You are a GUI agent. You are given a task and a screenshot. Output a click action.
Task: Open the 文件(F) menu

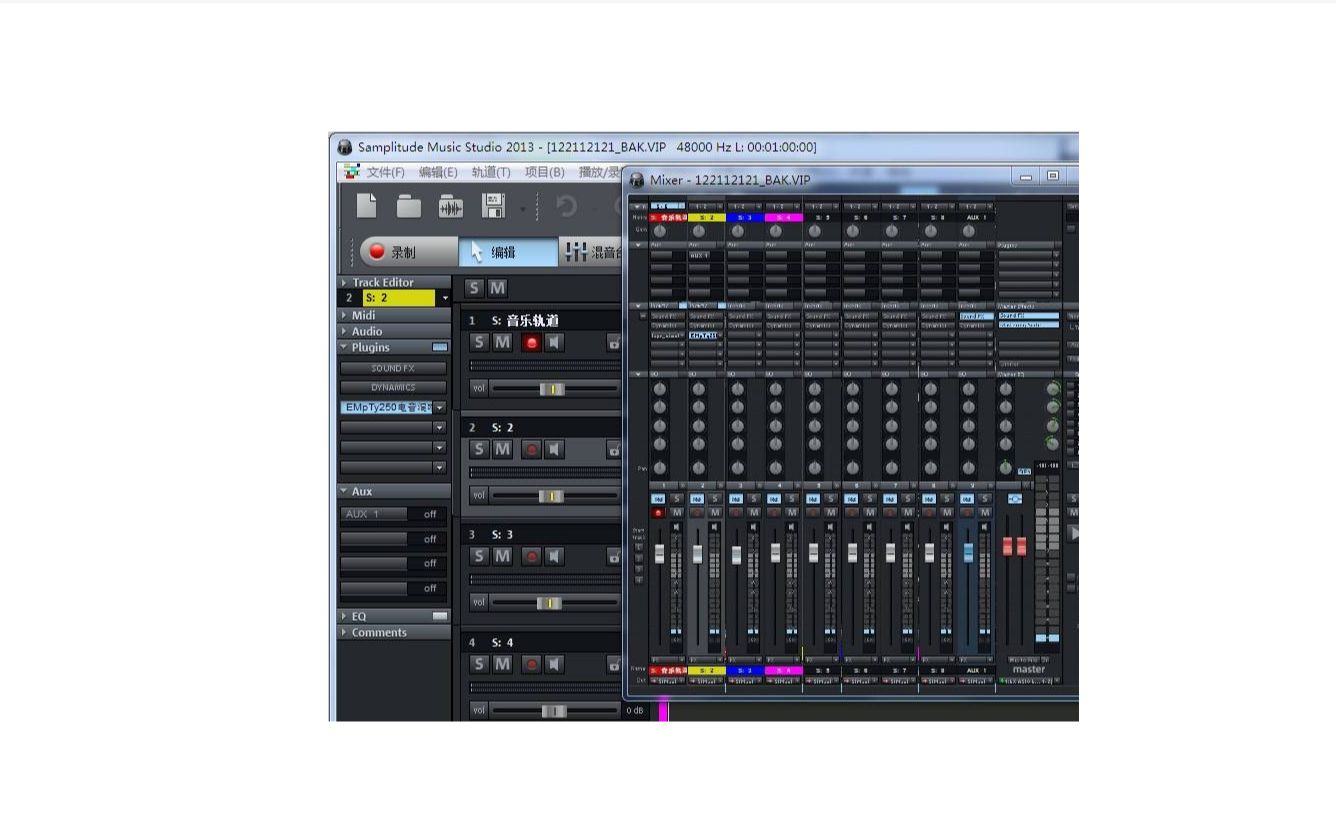385,172
